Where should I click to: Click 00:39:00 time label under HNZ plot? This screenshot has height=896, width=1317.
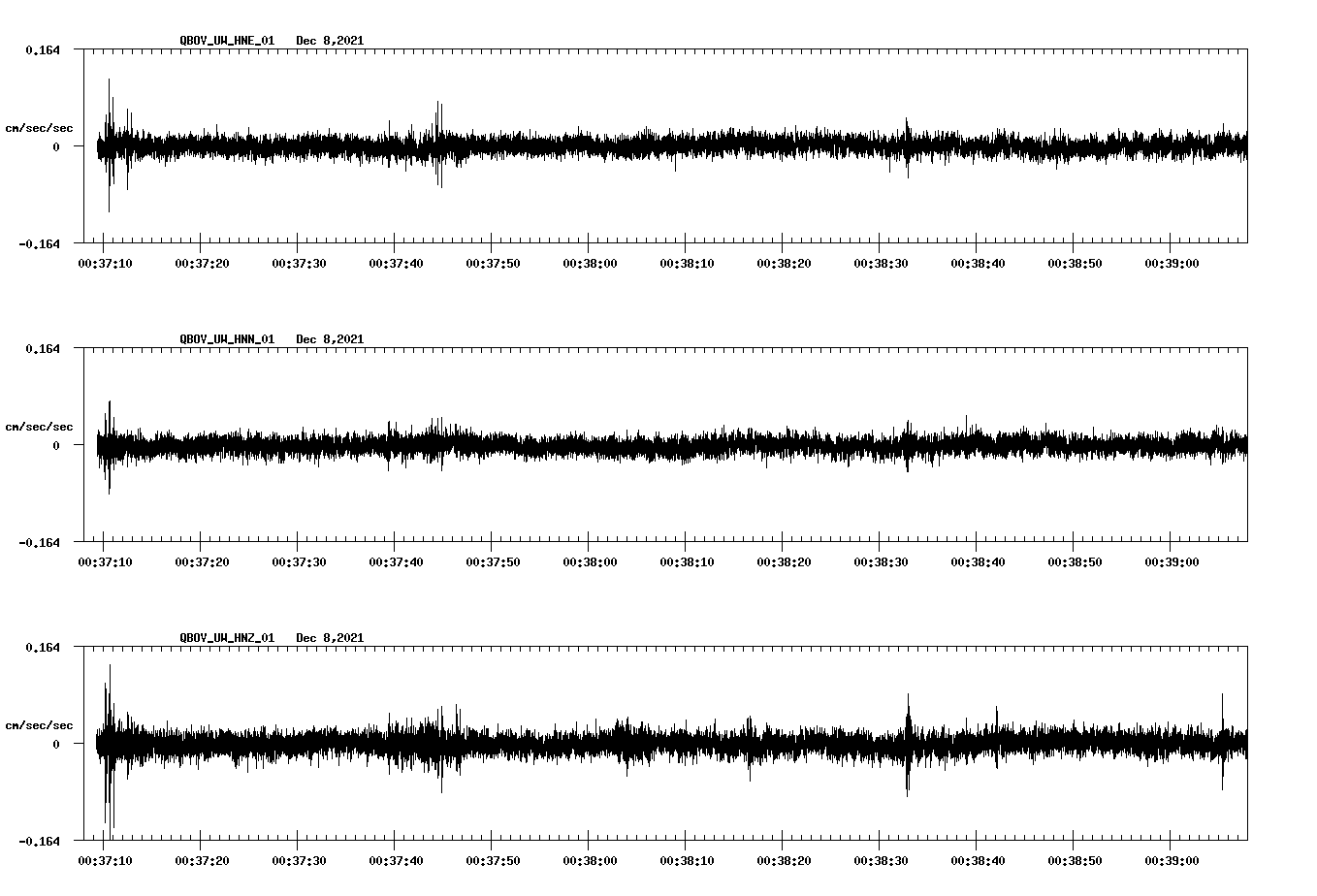tap(1172, 861)
